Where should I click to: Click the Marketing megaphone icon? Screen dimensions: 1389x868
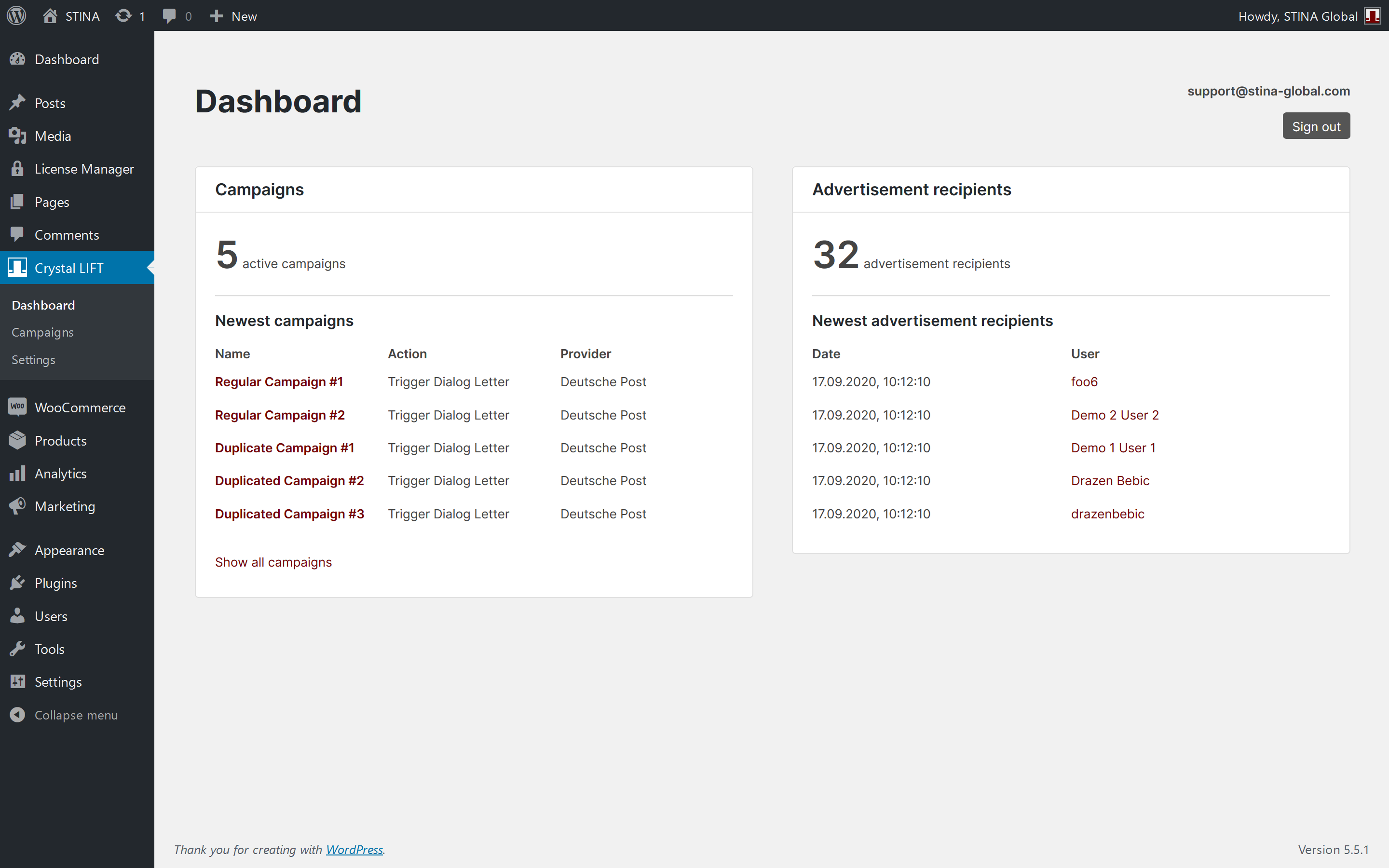tap(17, 506)
